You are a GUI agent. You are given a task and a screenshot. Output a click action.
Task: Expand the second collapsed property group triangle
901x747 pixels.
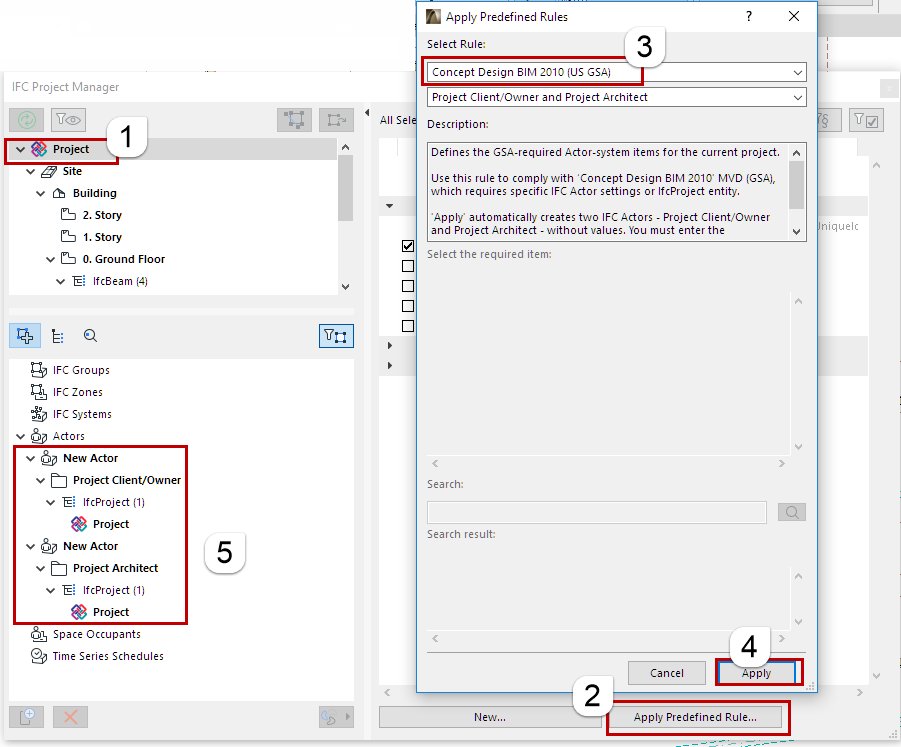click(x=390, y=365)
